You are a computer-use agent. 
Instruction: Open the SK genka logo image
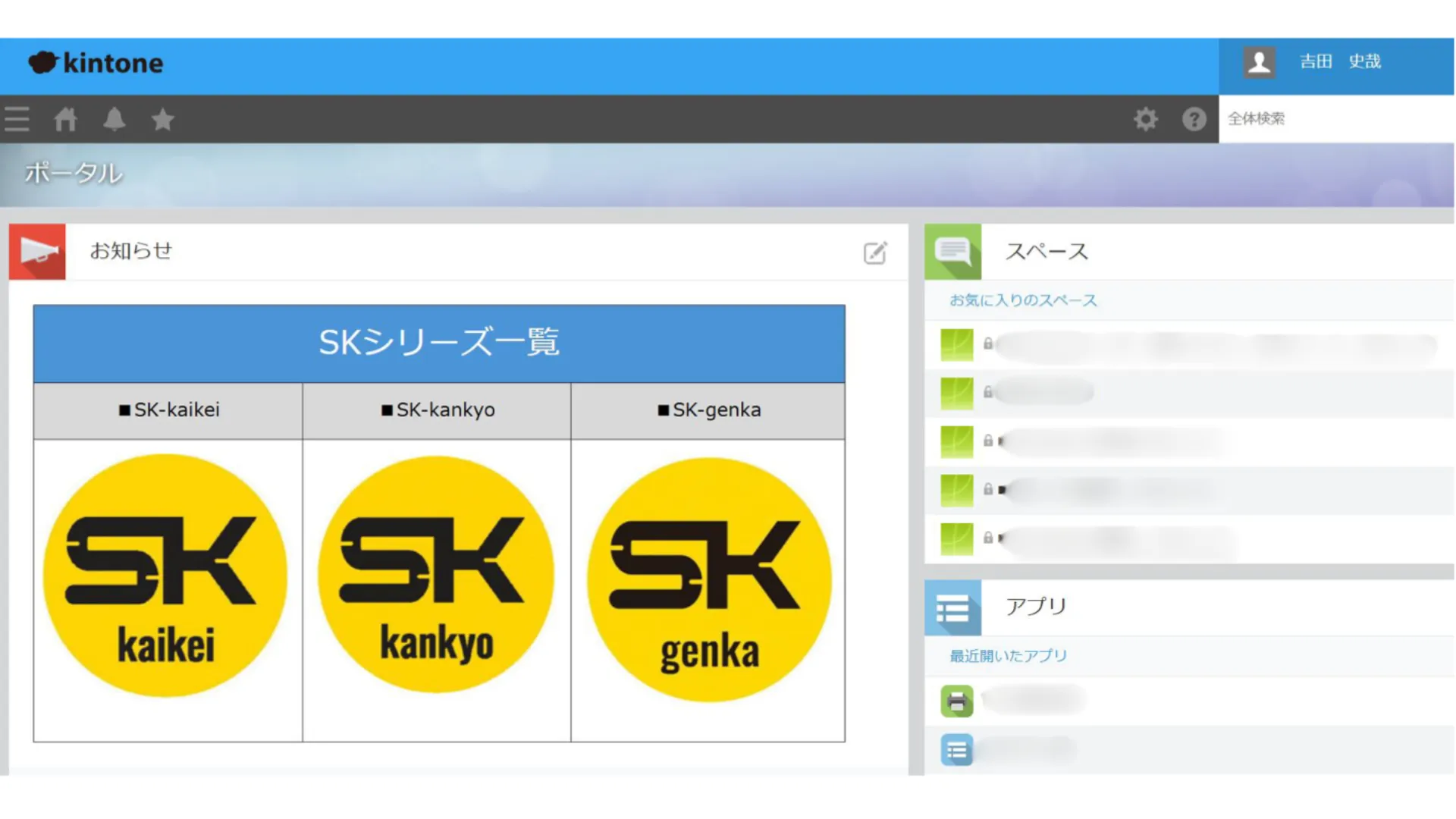point(709,579)
